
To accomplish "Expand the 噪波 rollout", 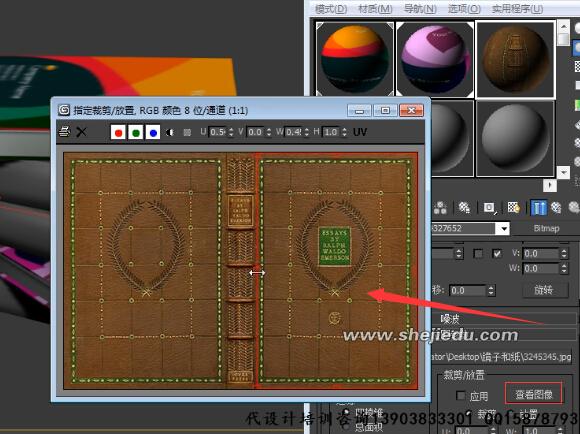I will [503, 319].
